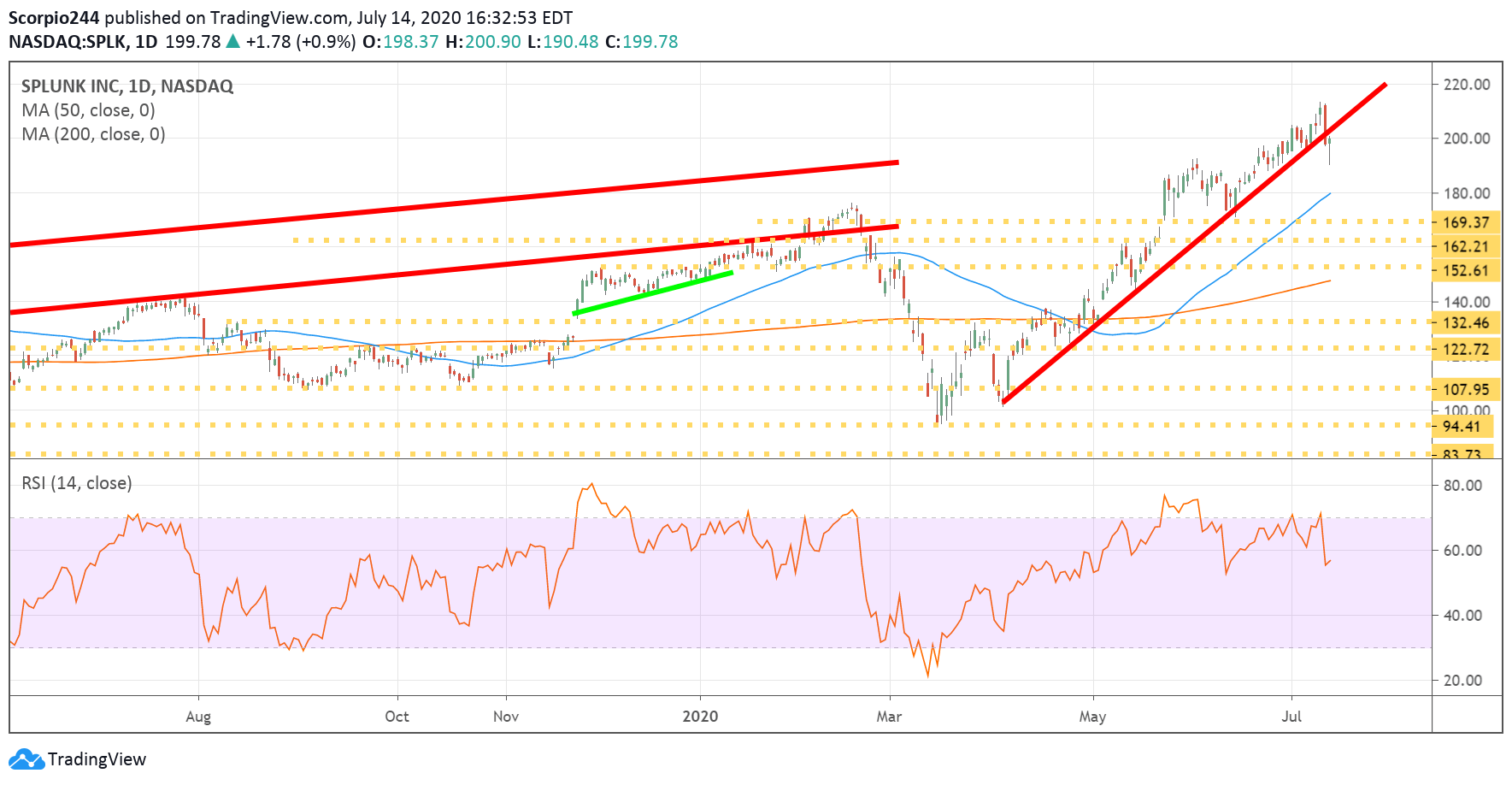The image size is (1512, 785).
Task: Click the +1.78 (+0.9%) change value
Action: [301, 42]
